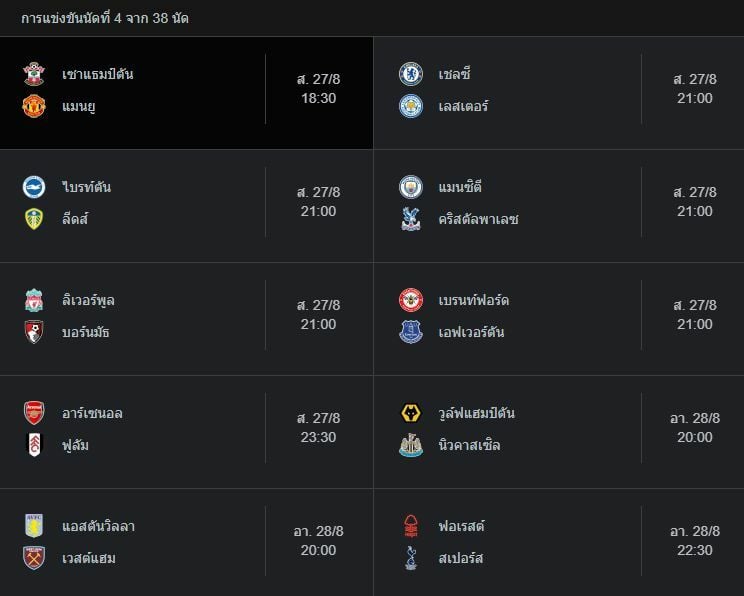Click the 22:30 Sunday kickoff time
This screenshot has width=744, height=596.
(695, 550)
